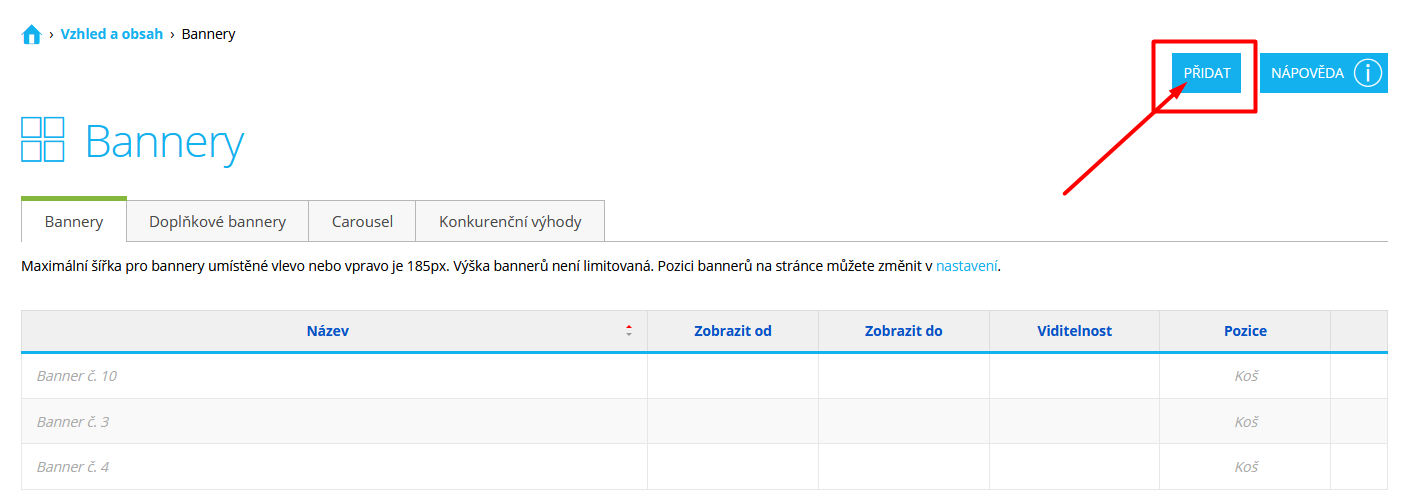
Task: Click the large Bannery page heading
Action: 165,143
